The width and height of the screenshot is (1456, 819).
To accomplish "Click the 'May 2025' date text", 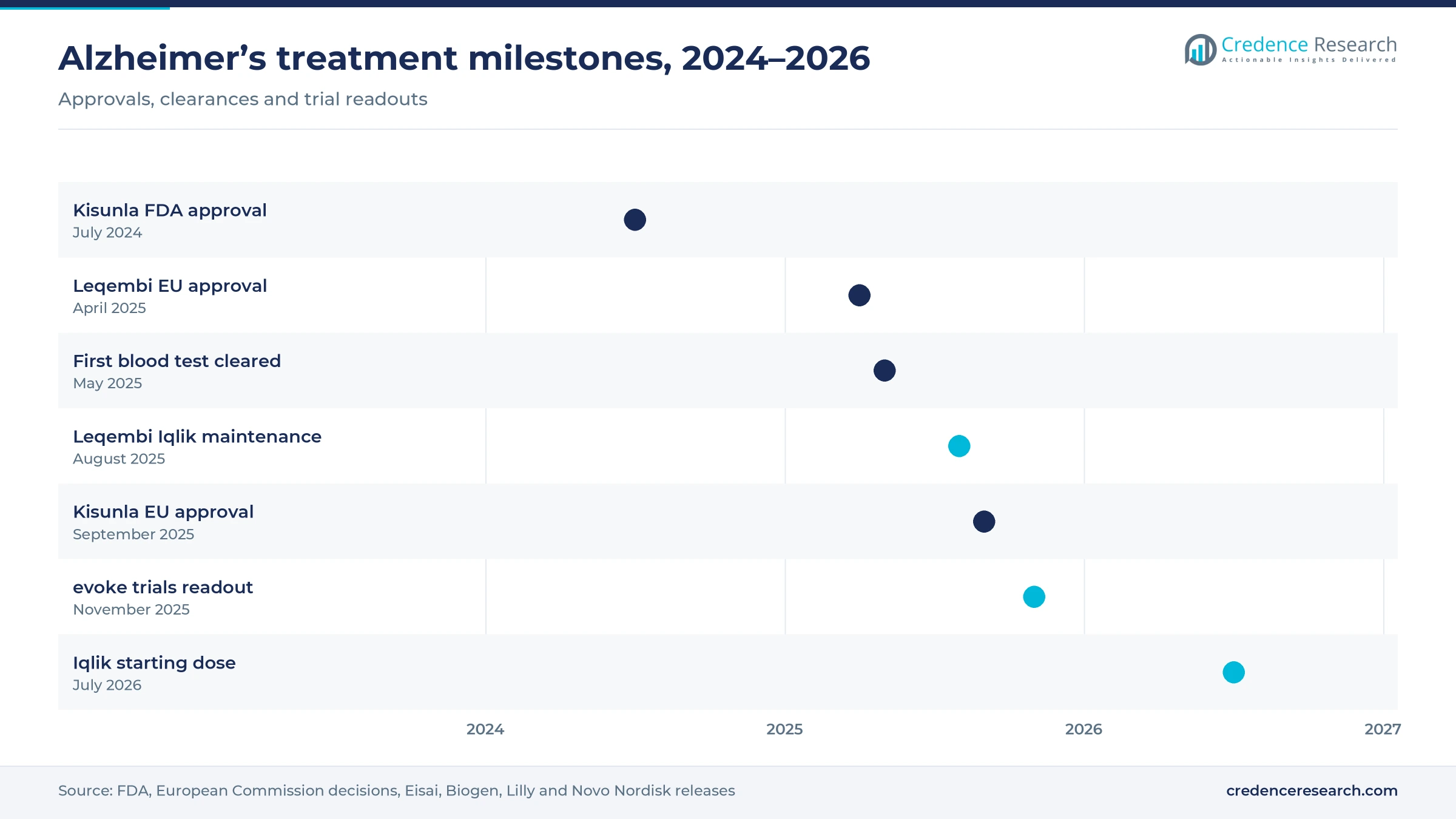I will (107, 383).
